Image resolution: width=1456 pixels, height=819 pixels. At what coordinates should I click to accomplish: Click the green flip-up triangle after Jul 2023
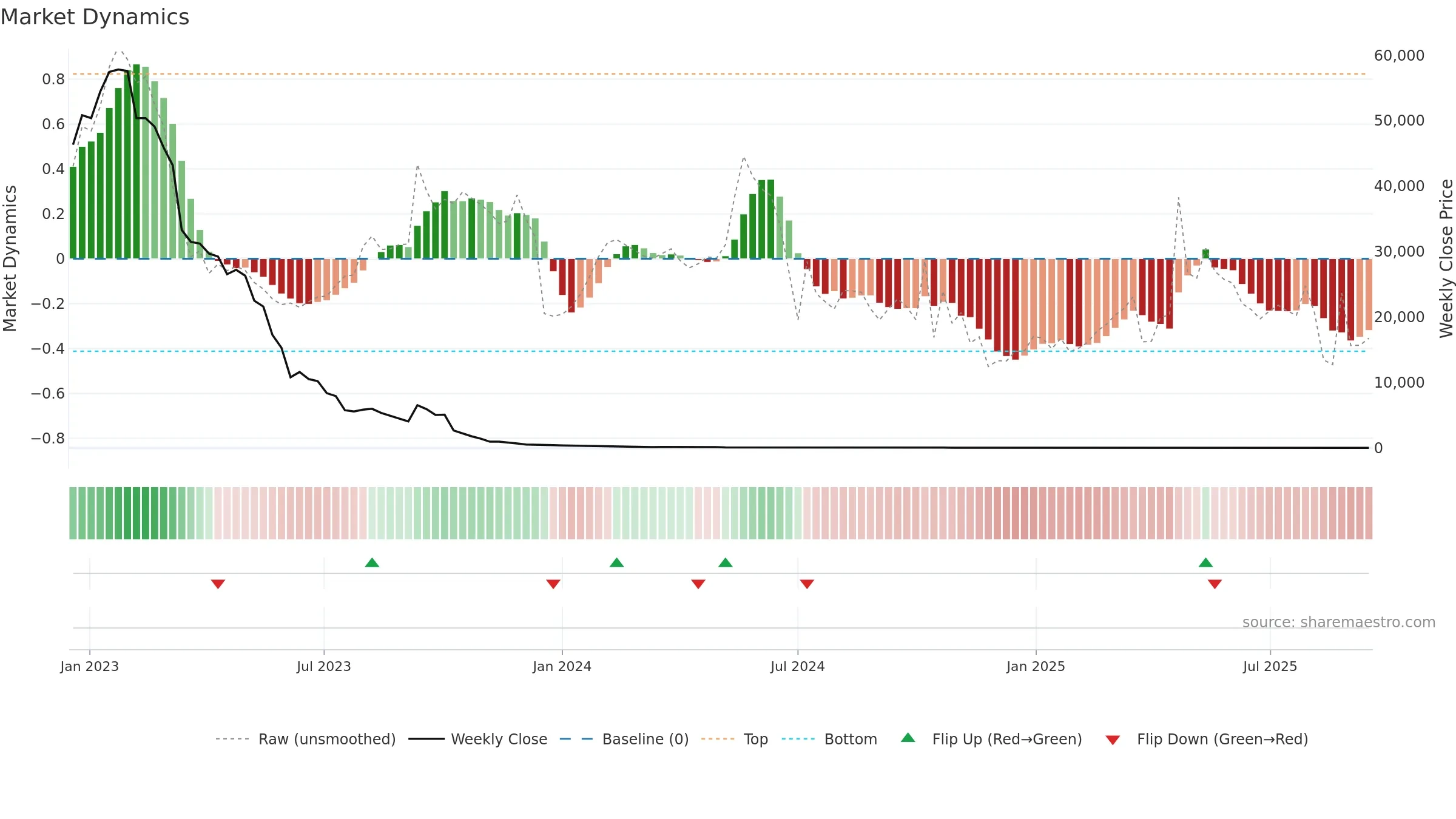point(372,562)
